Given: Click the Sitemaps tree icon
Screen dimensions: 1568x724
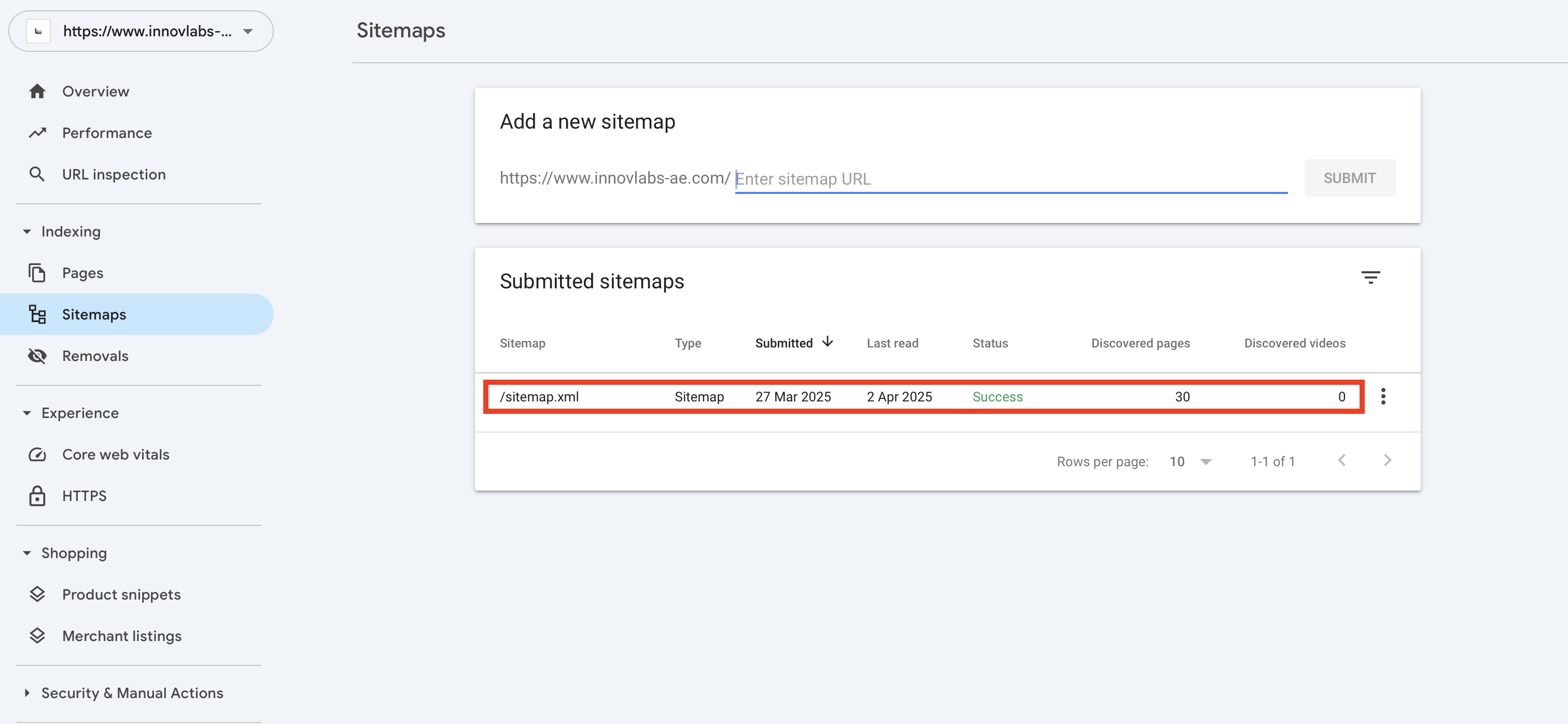Looking at the screenshot, I should (x=37, y=314).
